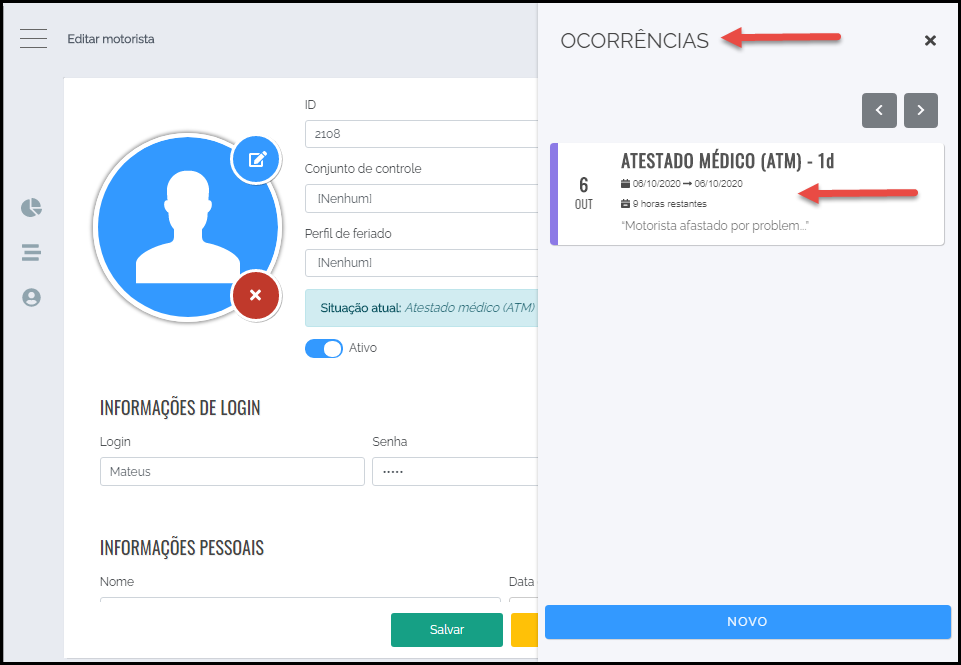Viewport: 961px width, 665px height.
Task: Click the Senha password field
Action: tap(454, 472)
